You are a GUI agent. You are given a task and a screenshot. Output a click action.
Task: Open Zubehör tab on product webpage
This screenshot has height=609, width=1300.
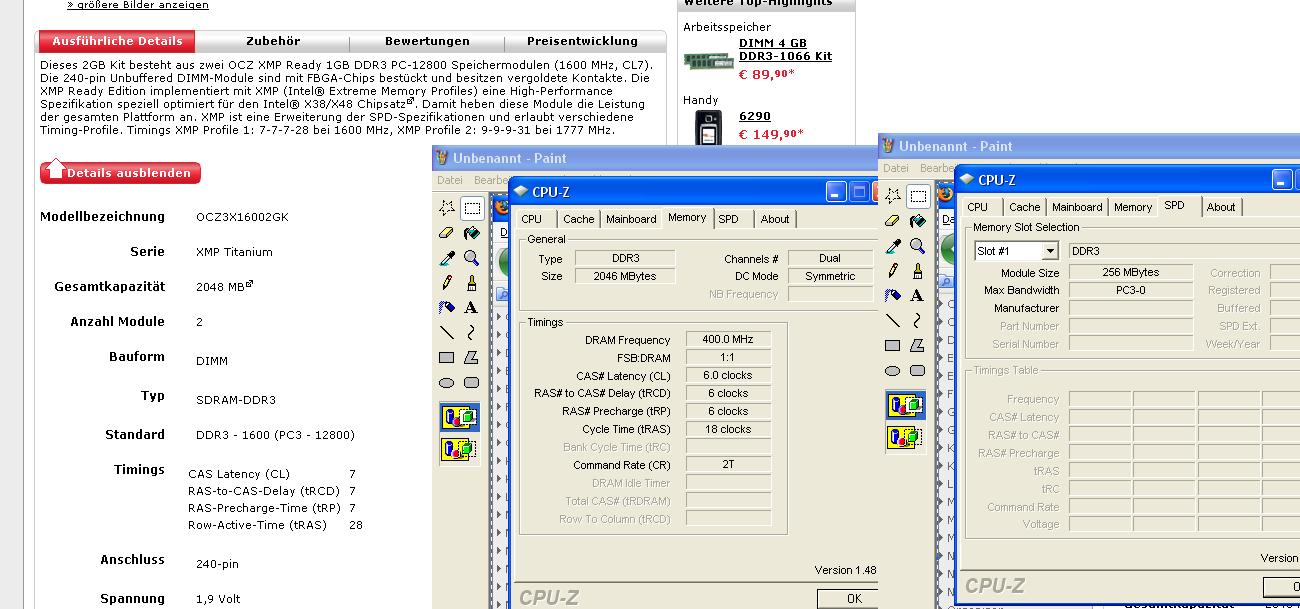pos(273,41)
